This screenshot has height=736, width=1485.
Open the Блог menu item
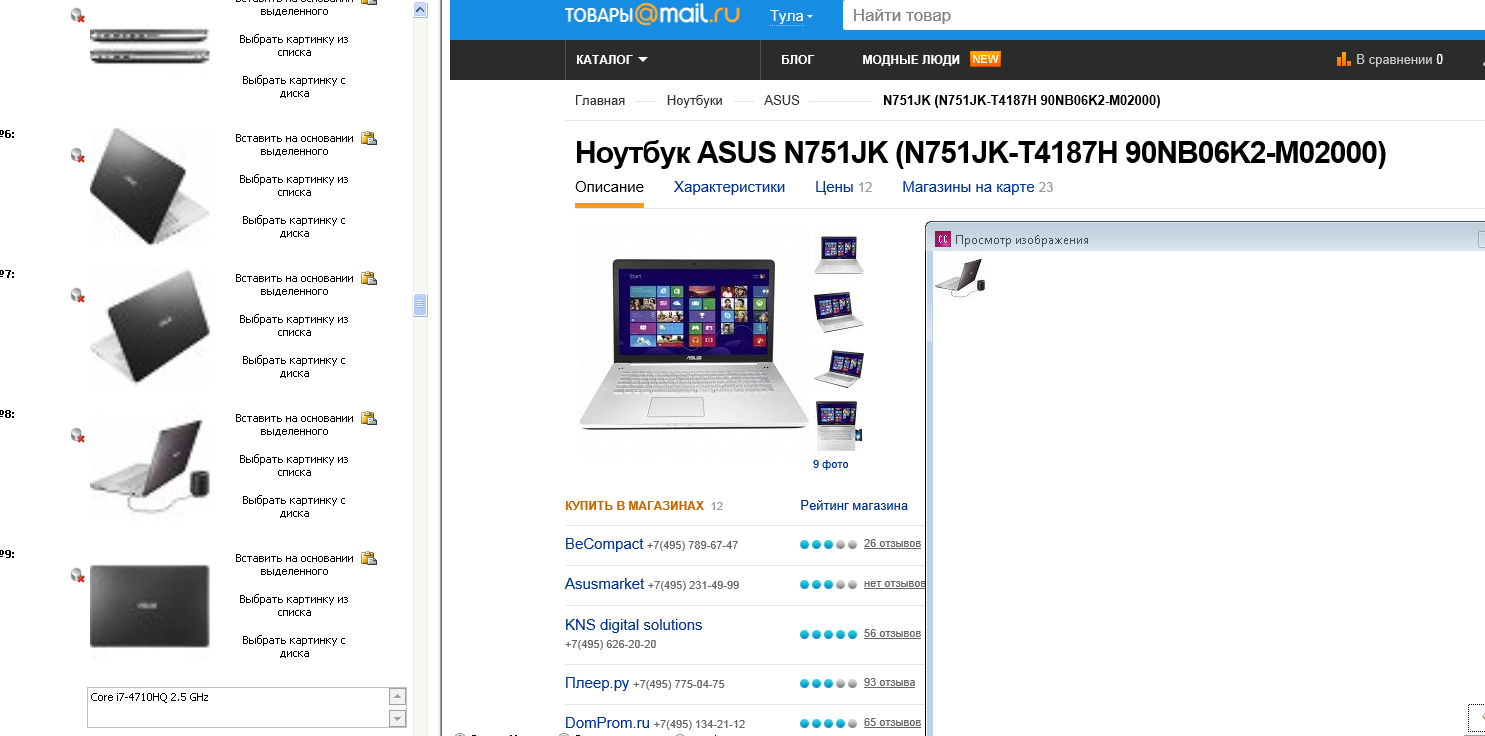pyautogui.click(x=798, y=60)
